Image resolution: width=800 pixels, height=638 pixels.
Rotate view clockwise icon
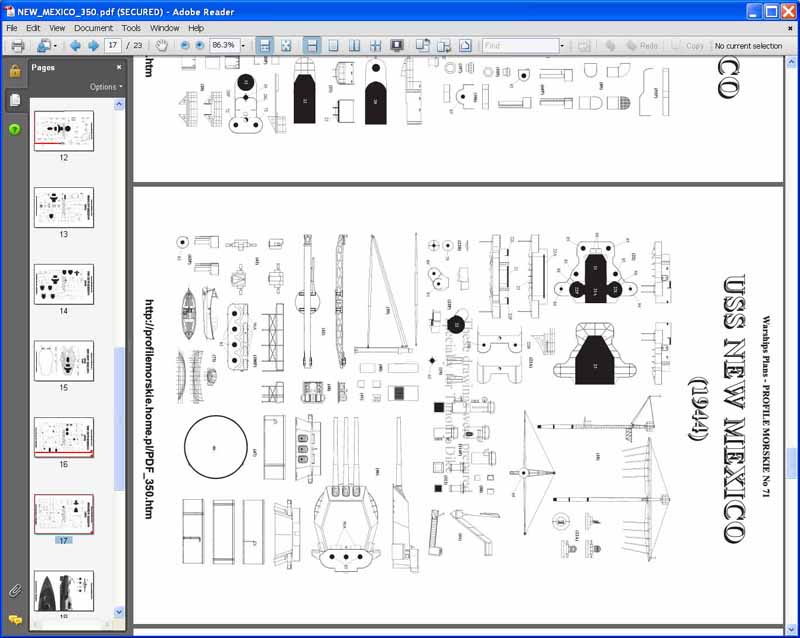click(443, 46)
